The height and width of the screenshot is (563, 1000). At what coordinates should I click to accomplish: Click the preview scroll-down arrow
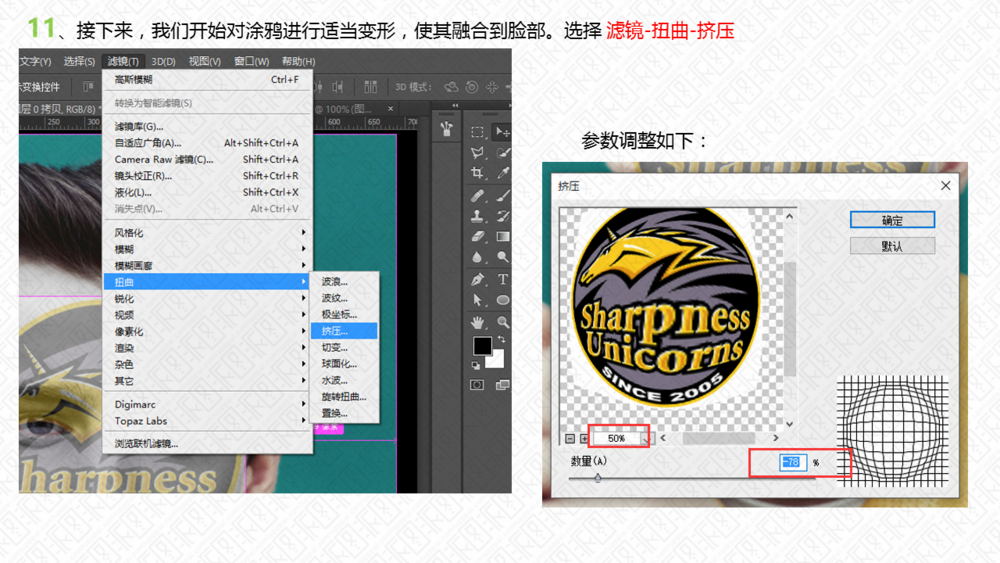pos(790,424)
